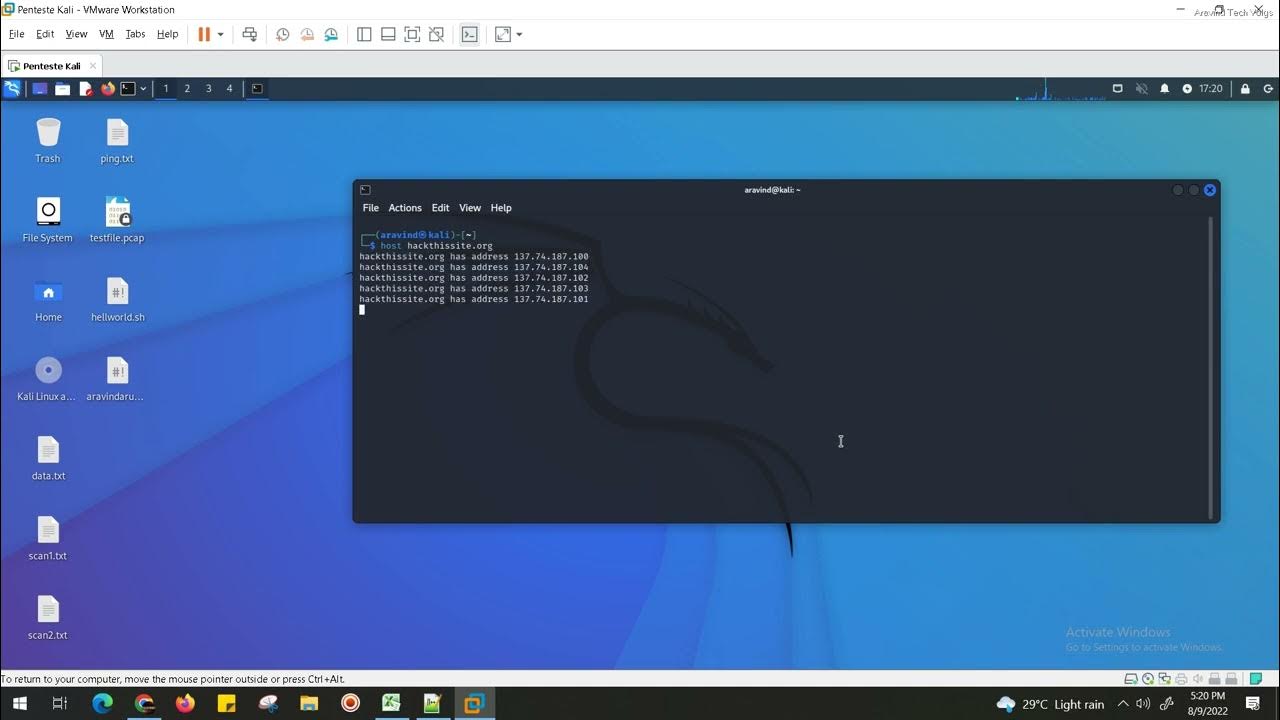Click the Kali log out icon
This screenshot has width=1280, height=720.
click(1266, 88)
